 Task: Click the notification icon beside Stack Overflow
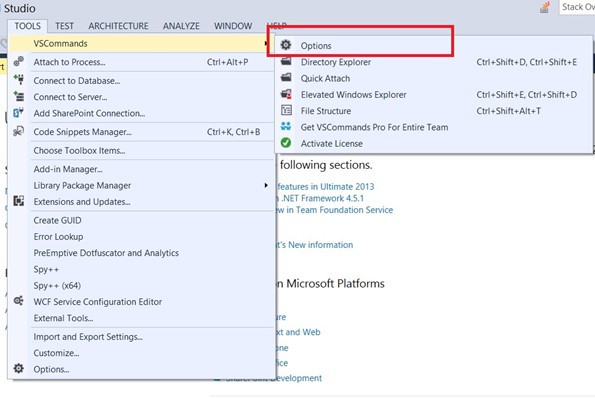pyautogui.click(x=545, y=7)
